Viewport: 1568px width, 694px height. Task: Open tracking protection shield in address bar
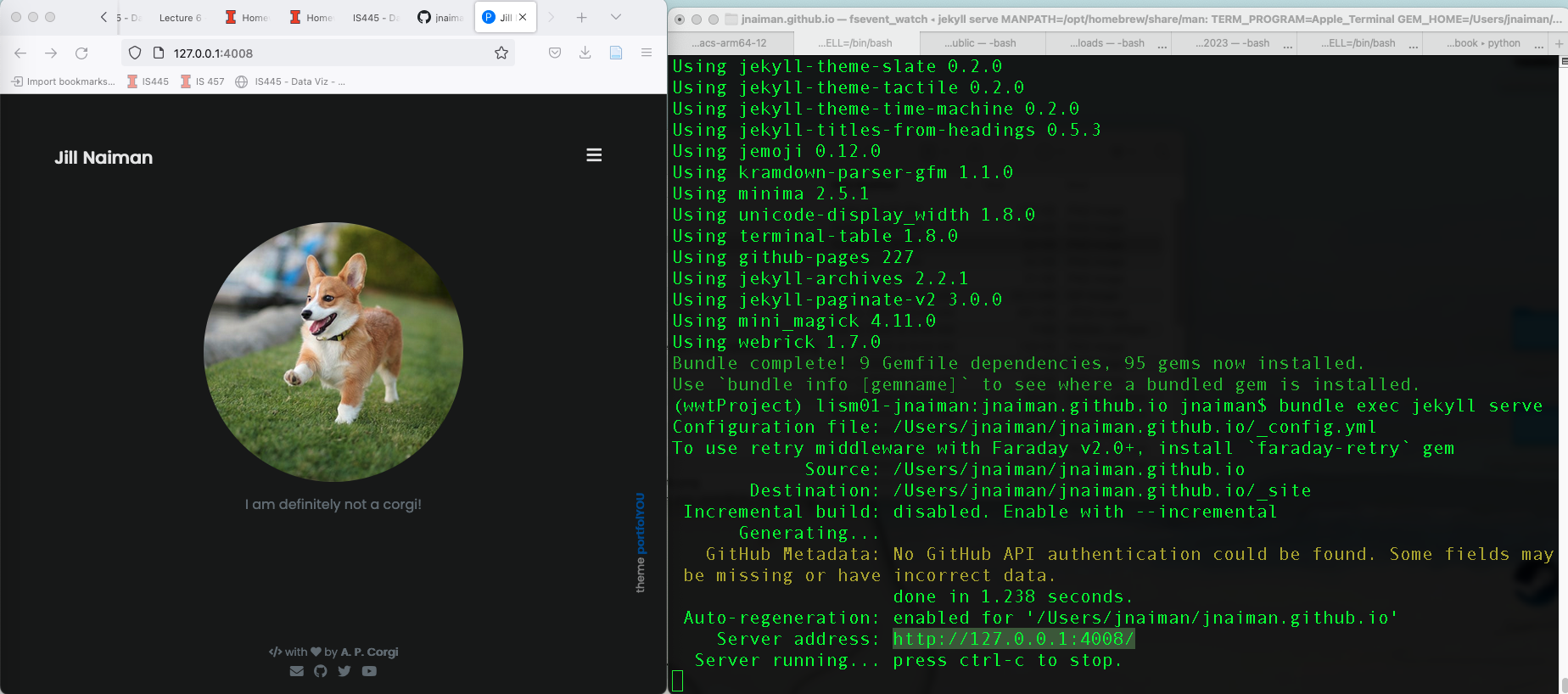pyautogui.click(x=135, y=53)
